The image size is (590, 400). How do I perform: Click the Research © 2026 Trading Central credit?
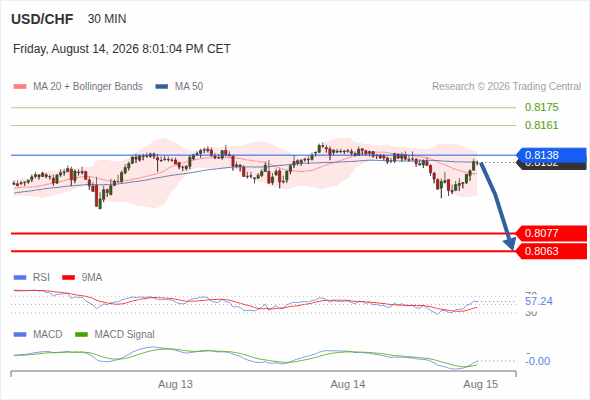click(x=506, y=87)
